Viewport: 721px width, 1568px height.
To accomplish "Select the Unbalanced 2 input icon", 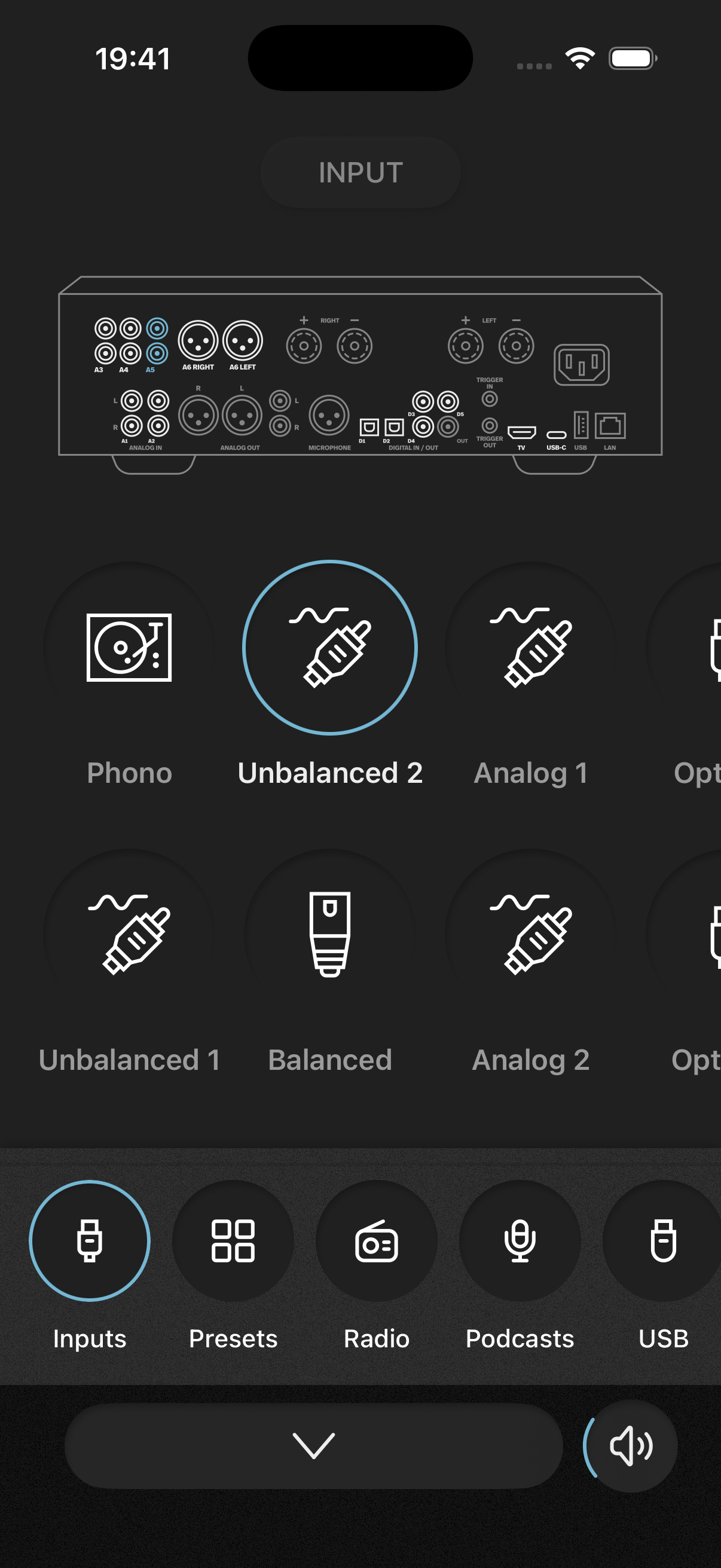I will pyautogui.click(x=330, y=647).
